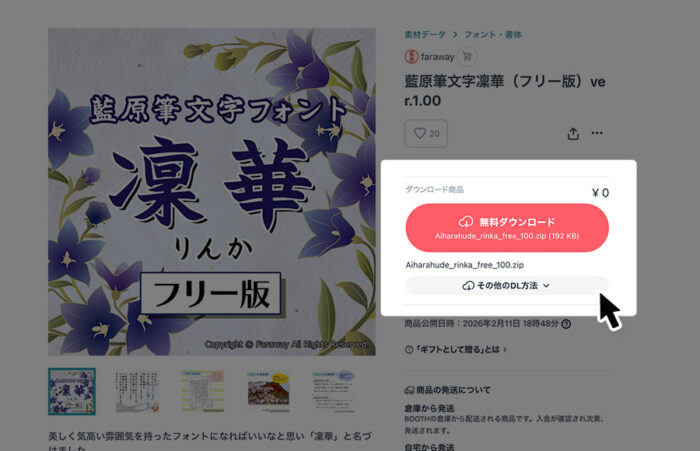Expand the その他のDL方法 dropdown
Image resolution: width=700 pixels, height=451 pixels.
tap(507, 285)
